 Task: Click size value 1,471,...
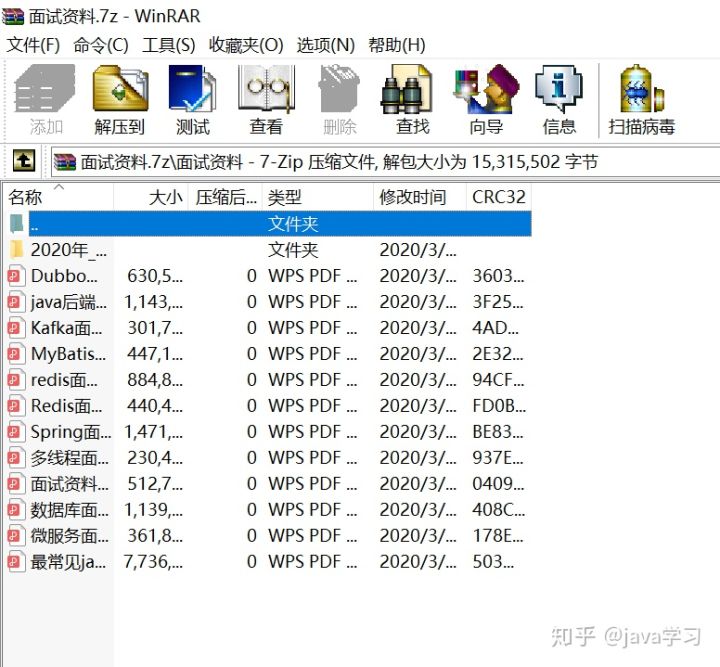coord(153,432)
